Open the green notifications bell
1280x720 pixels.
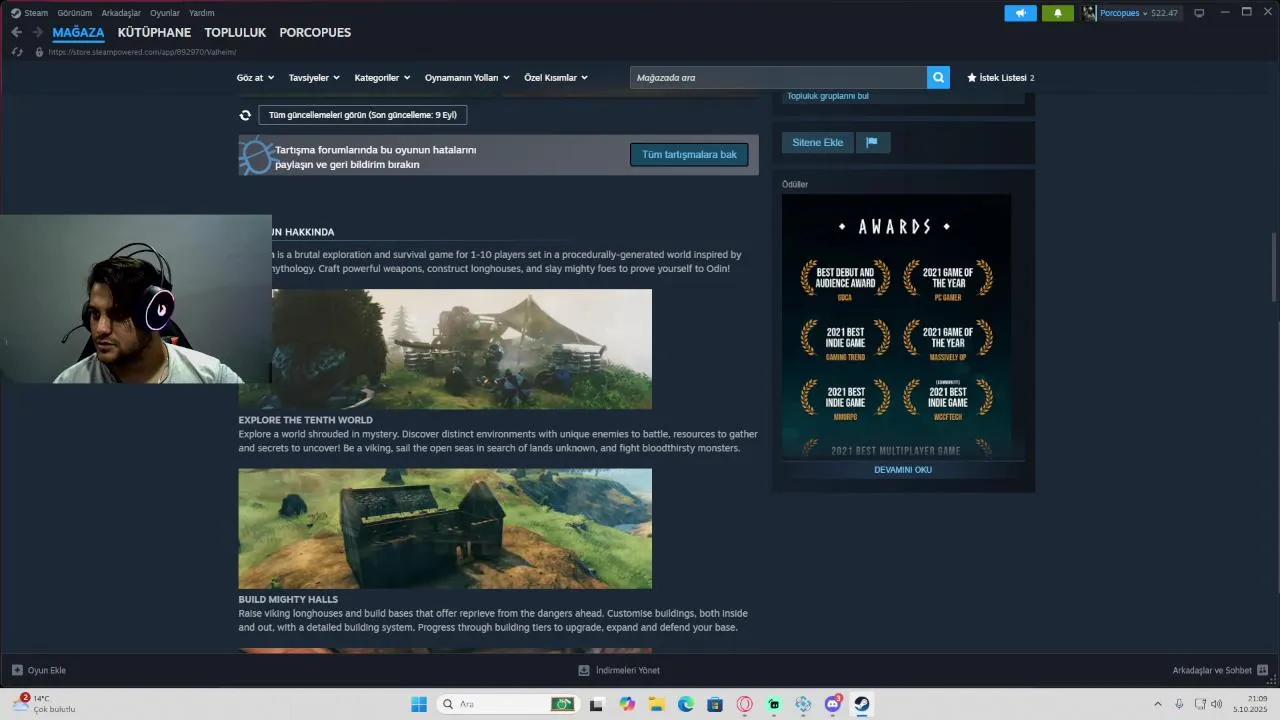tap(1057, 13)
